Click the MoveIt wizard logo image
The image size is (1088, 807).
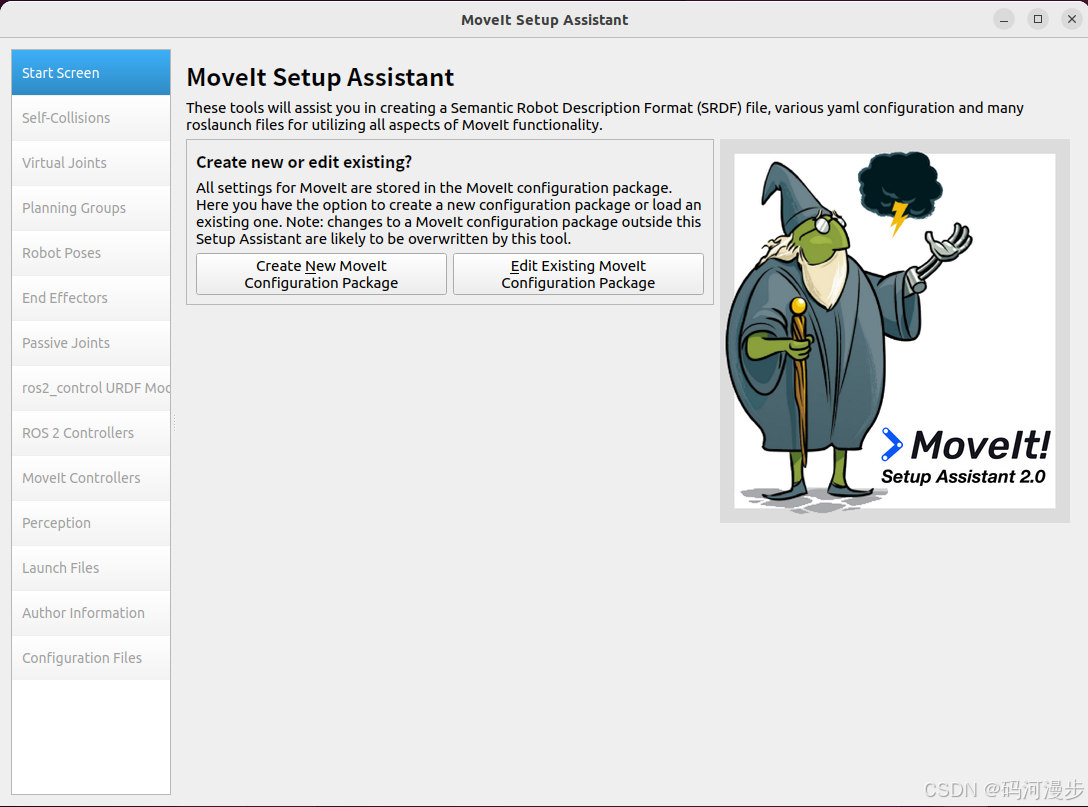pyautogui.click(x=894, y=331)
